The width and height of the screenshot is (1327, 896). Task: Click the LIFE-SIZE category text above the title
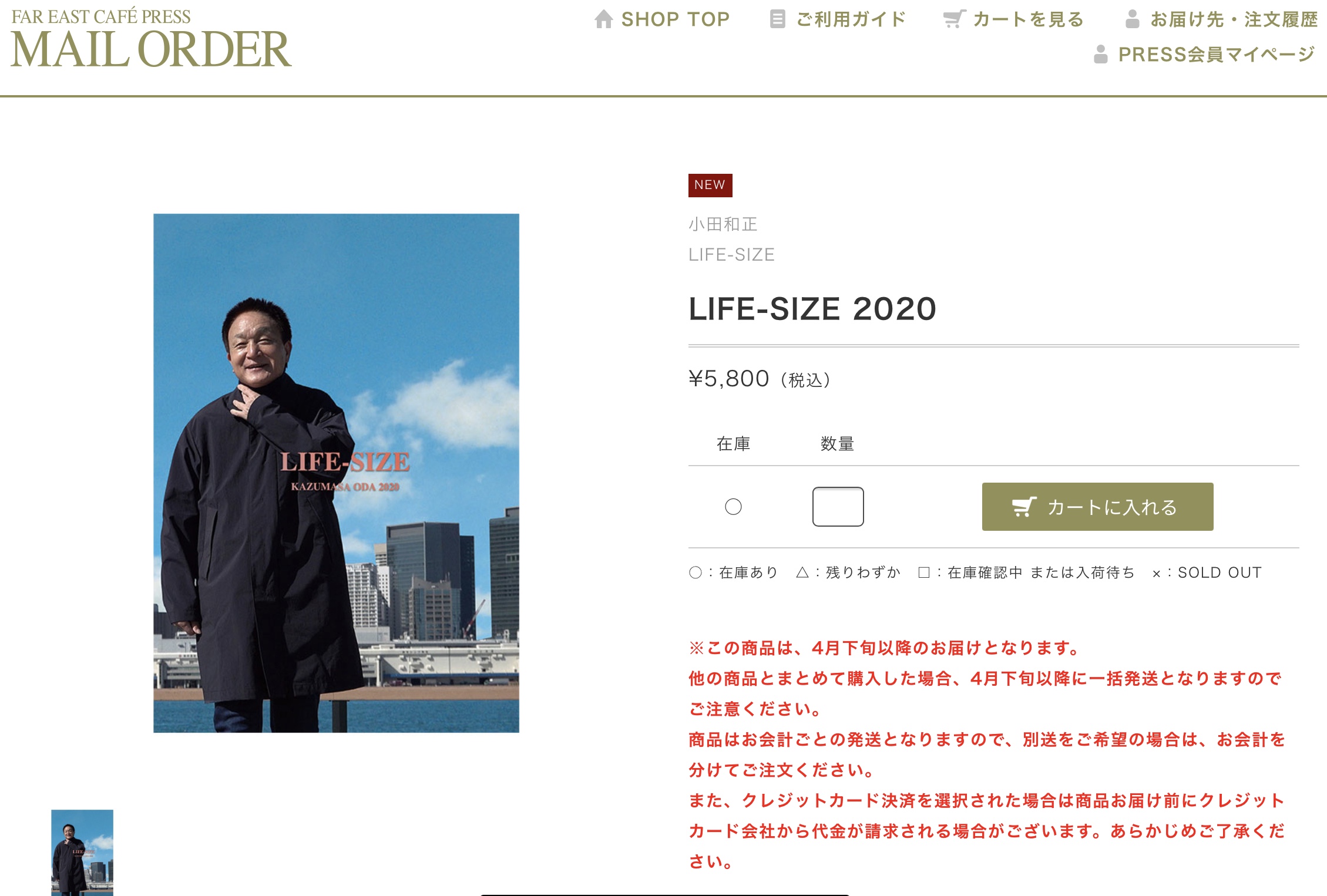click(731, 255)
